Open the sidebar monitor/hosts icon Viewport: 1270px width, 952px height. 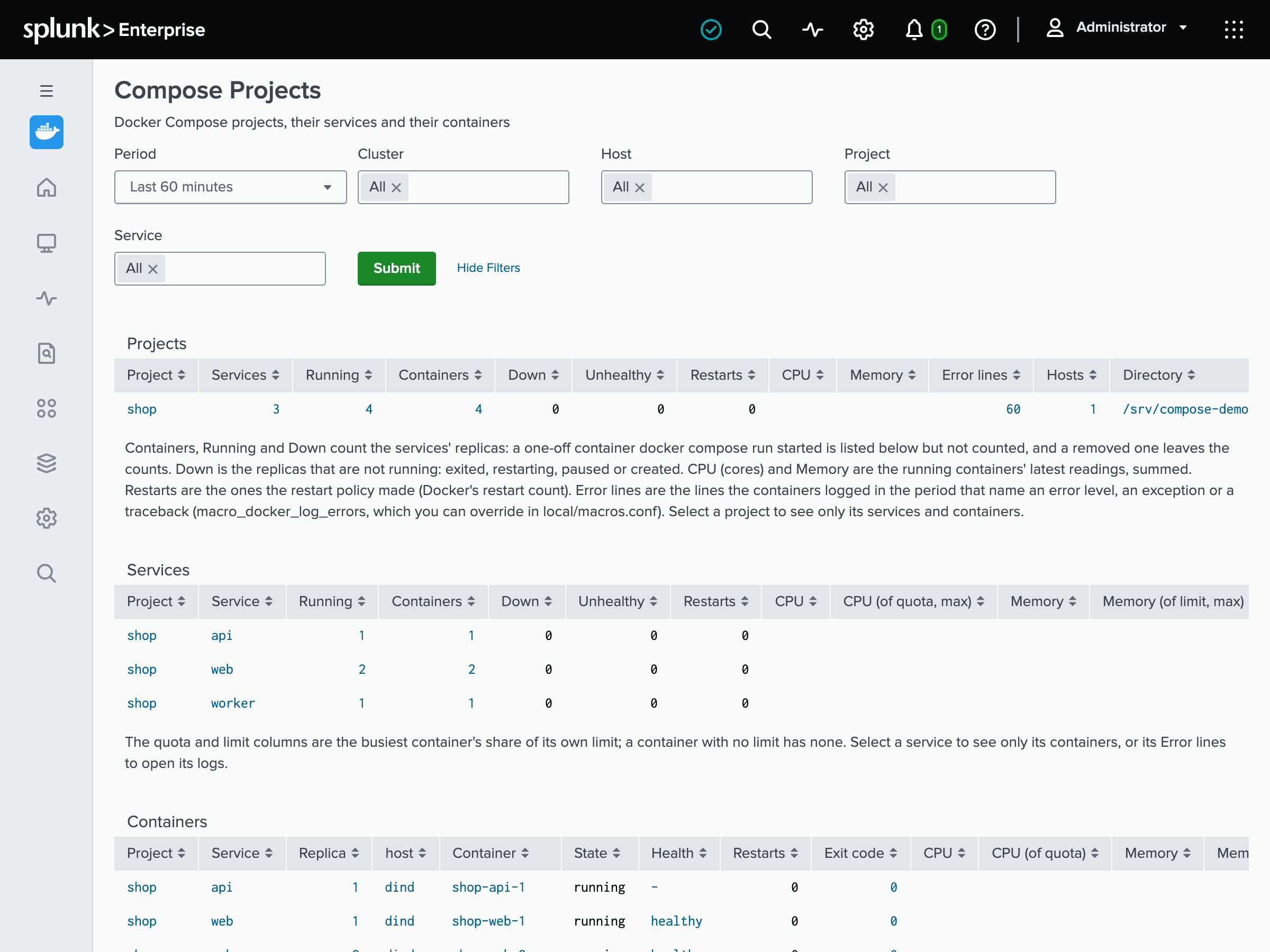(x=47, y=243)
